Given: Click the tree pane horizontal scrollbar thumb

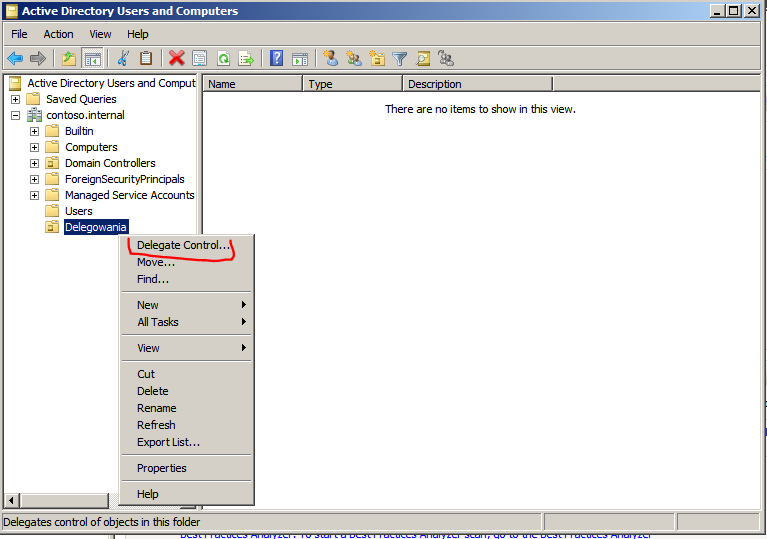Looking at the screenshot, I should (64, 500).
